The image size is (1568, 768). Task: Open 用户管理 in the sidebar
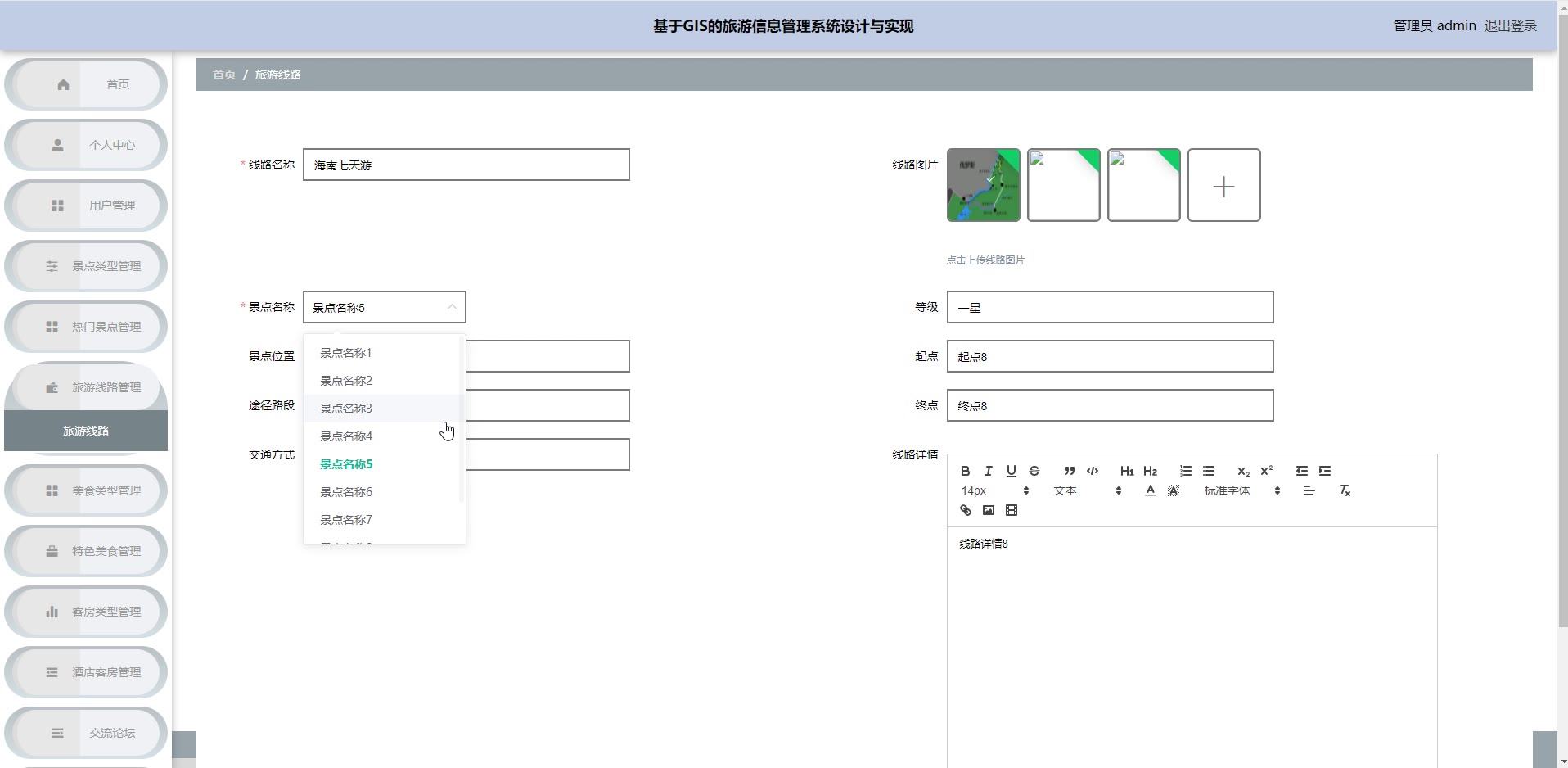click(x=86, y=206)
